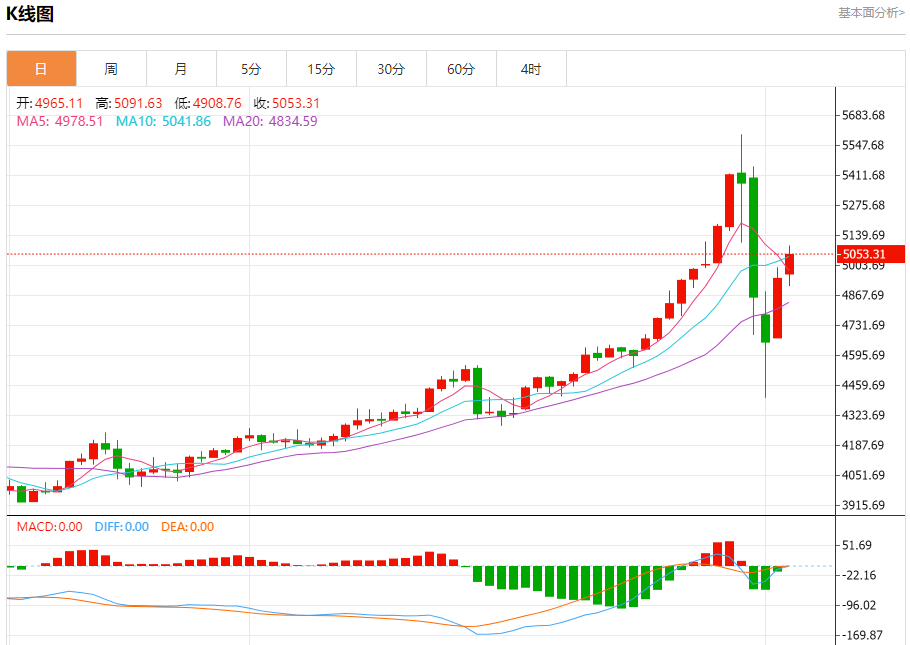Open the 月 monthly chart tab
Screen dimensions: 910x645
181,69
